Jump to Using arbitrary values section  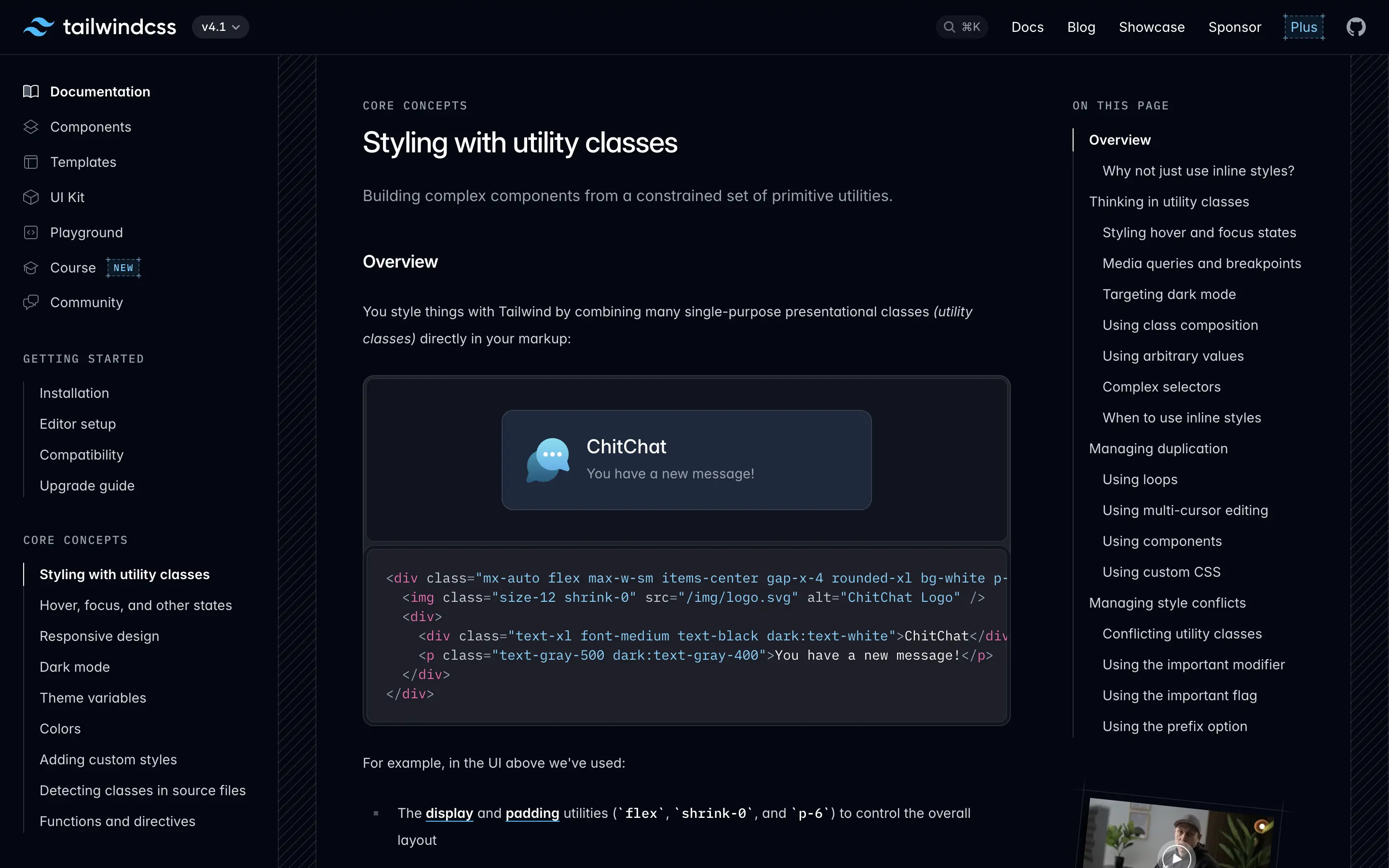pos(1172,356)
